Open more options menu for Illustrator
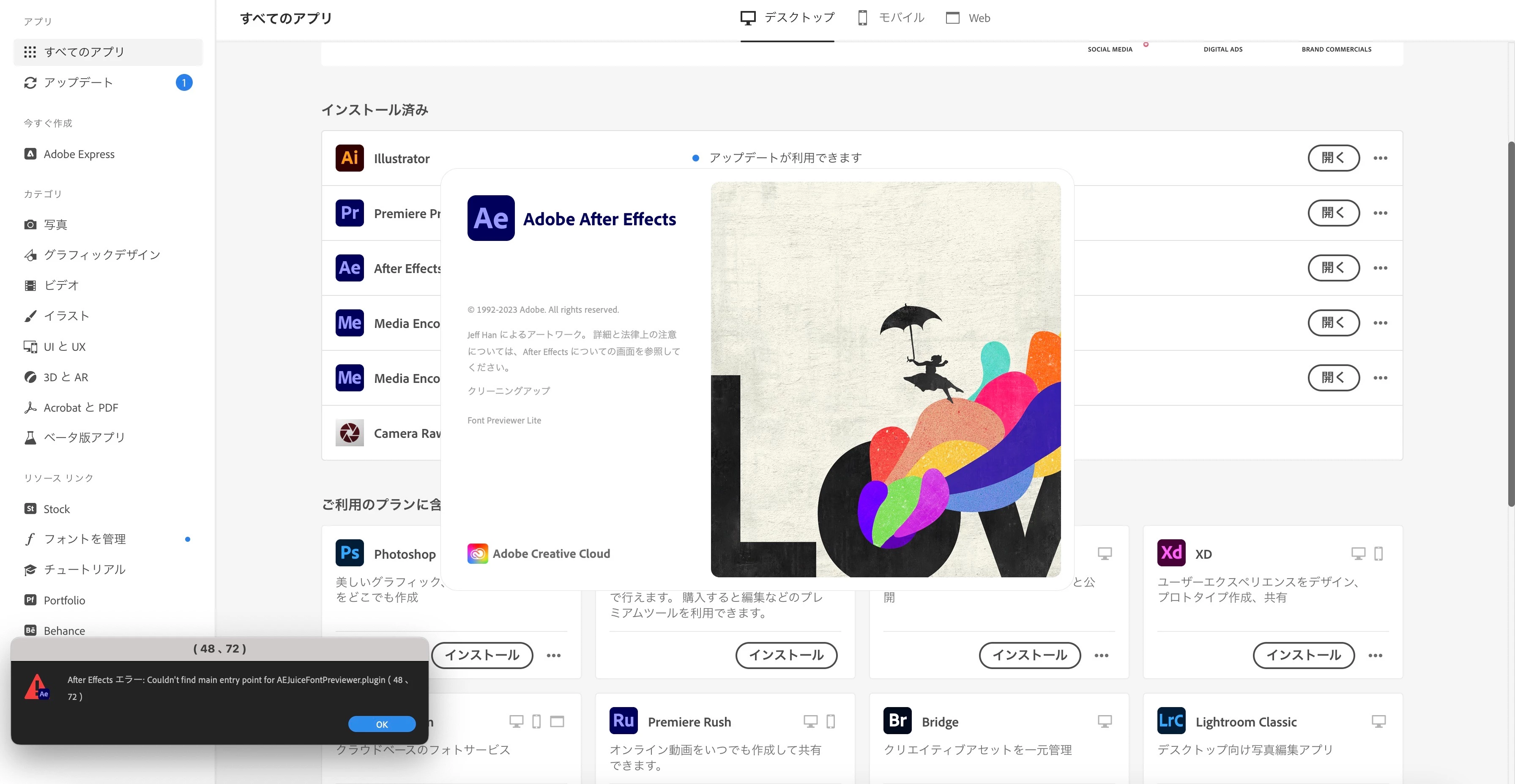Viewport: 1515px width, 784px height. click(1380, 158)
